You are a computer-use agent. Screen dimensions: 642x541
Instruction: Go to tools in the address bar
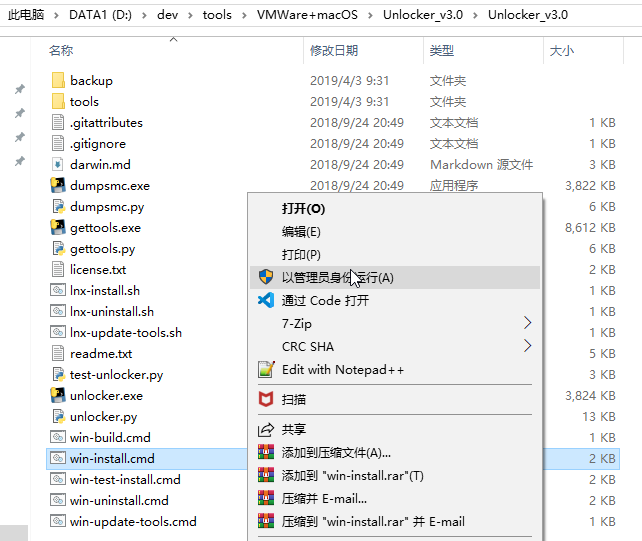pyautogui.click(x=217, y=15)
